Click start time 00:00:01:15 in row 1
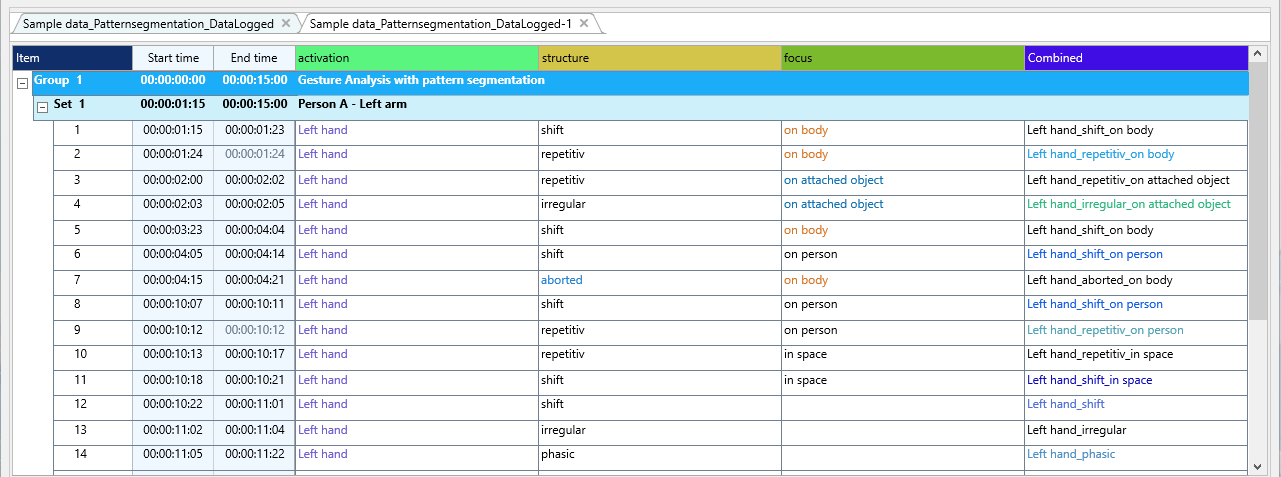This screenshot has height=477, width=1281. (x=173, y=130)
